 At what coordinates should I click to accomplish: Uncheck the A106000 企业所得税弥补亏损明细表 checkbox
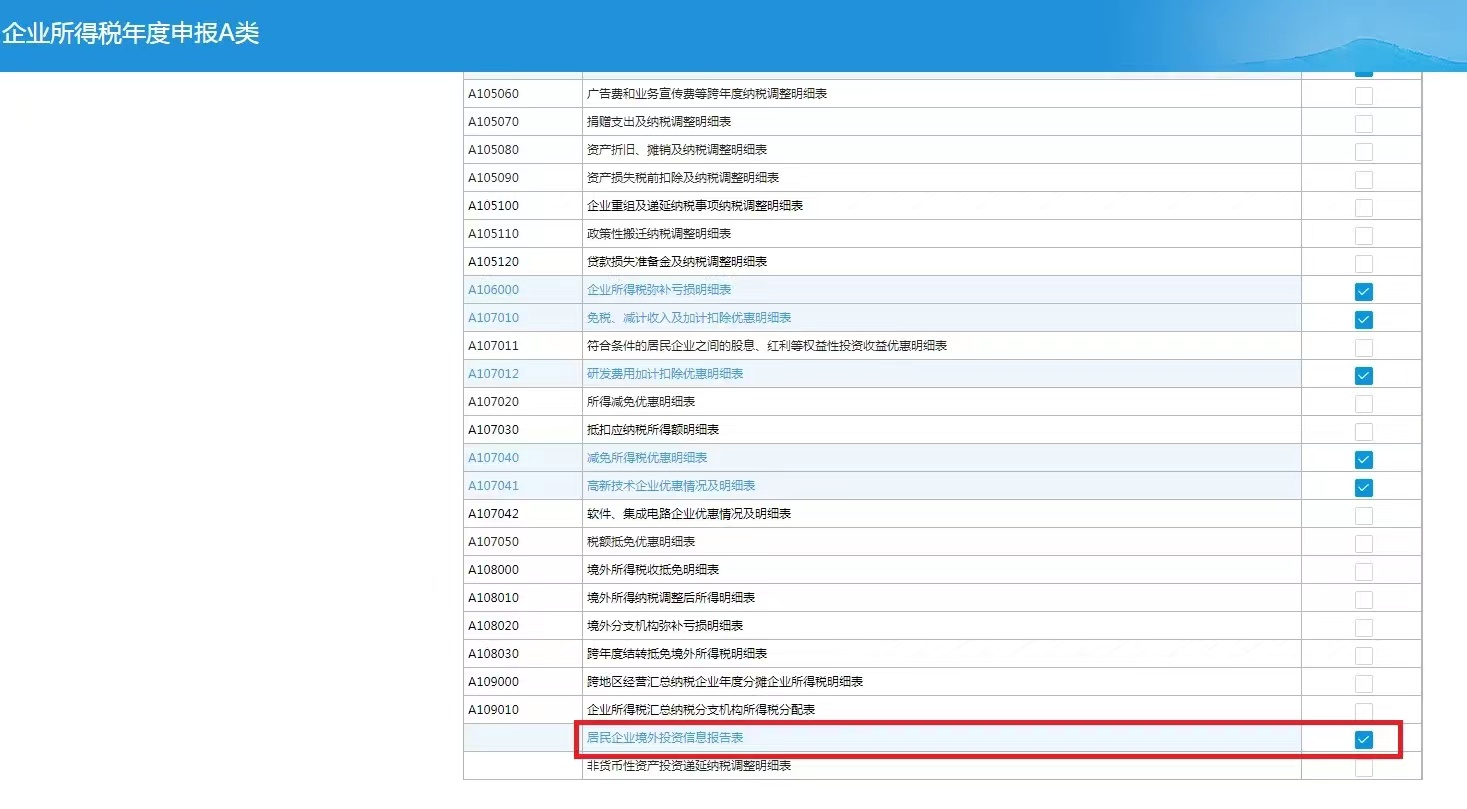click(x=1363, y=292)
